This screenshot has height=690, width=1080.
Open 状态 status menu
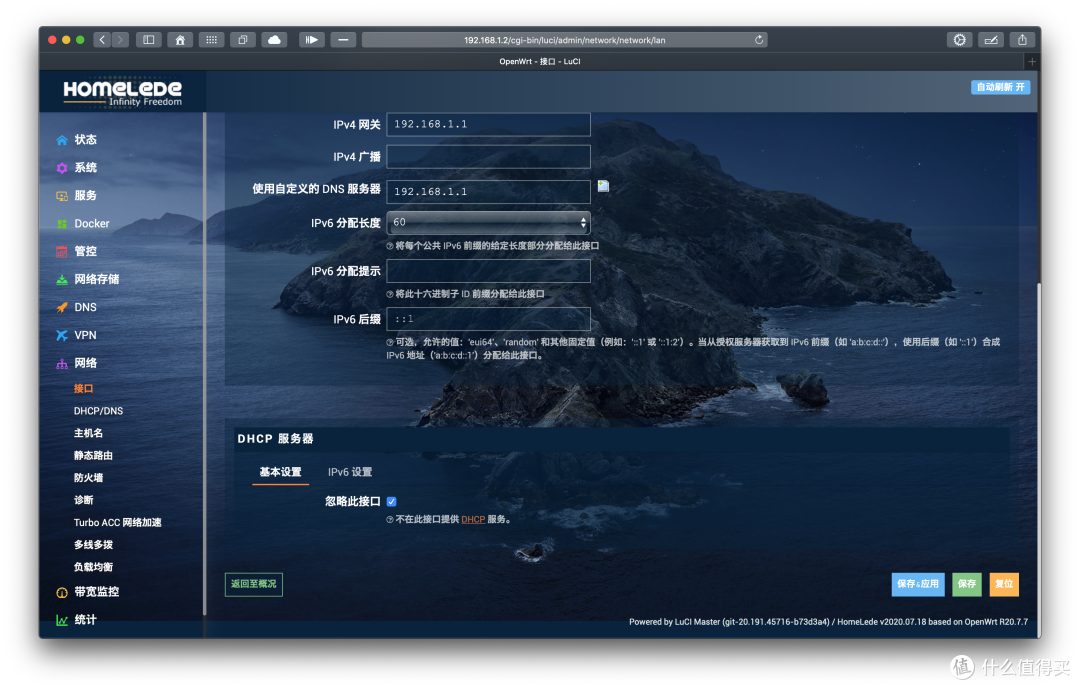pyautogui.click(x=85, y=140)
